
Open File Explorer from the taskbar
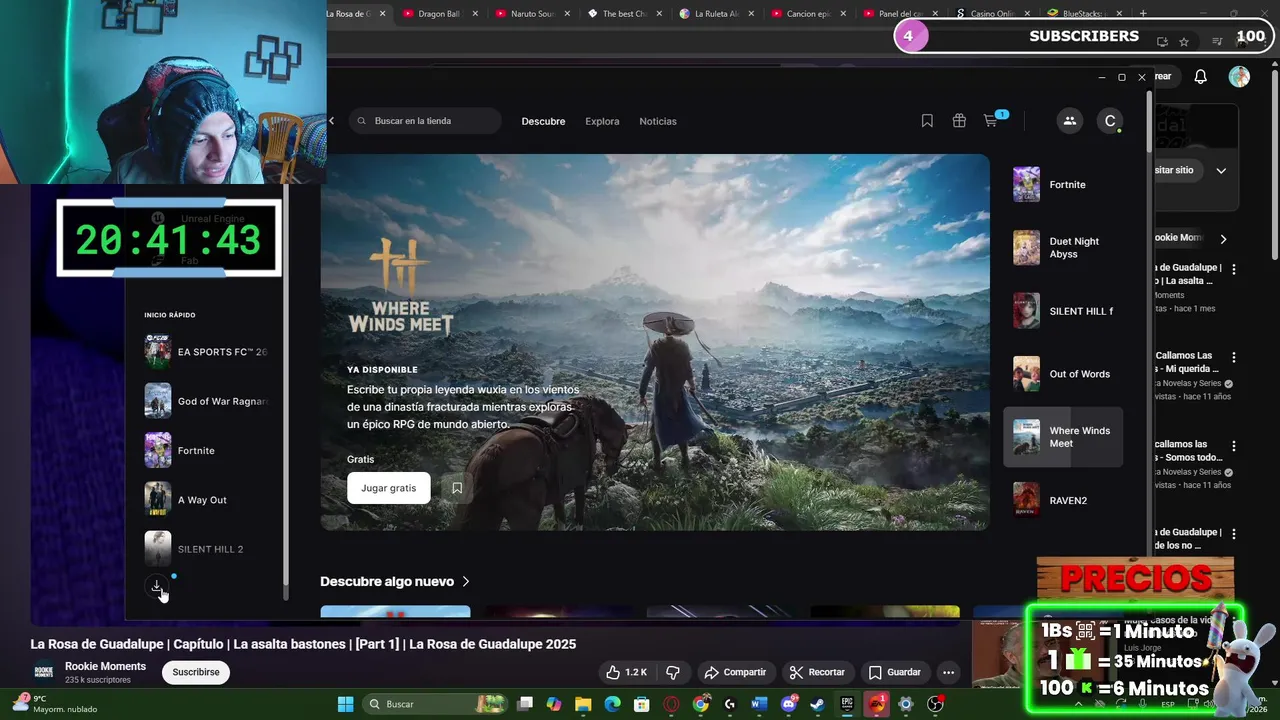[x=583, y=704]
